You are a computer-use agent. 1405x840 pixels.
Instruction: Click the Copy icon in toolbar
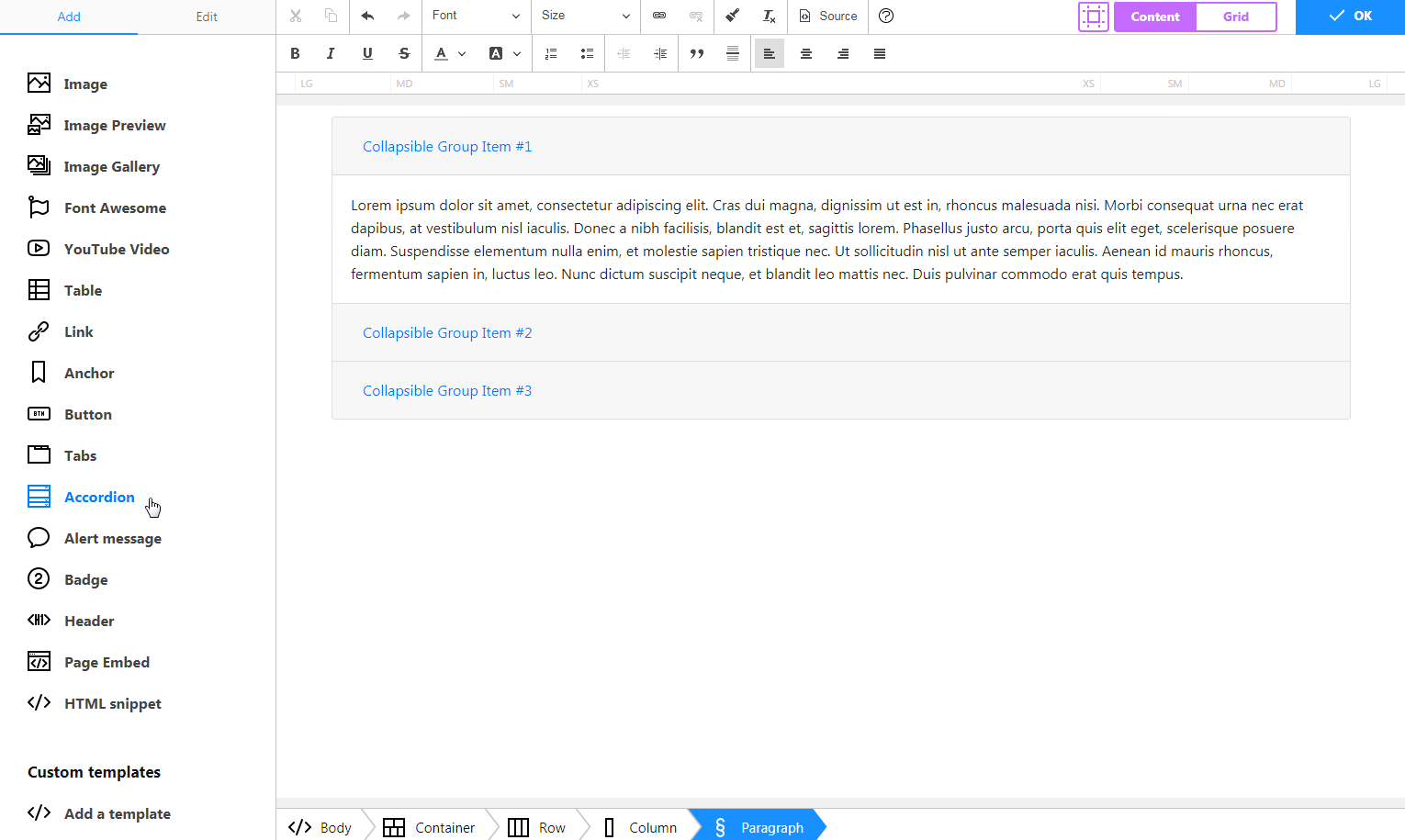331,16
